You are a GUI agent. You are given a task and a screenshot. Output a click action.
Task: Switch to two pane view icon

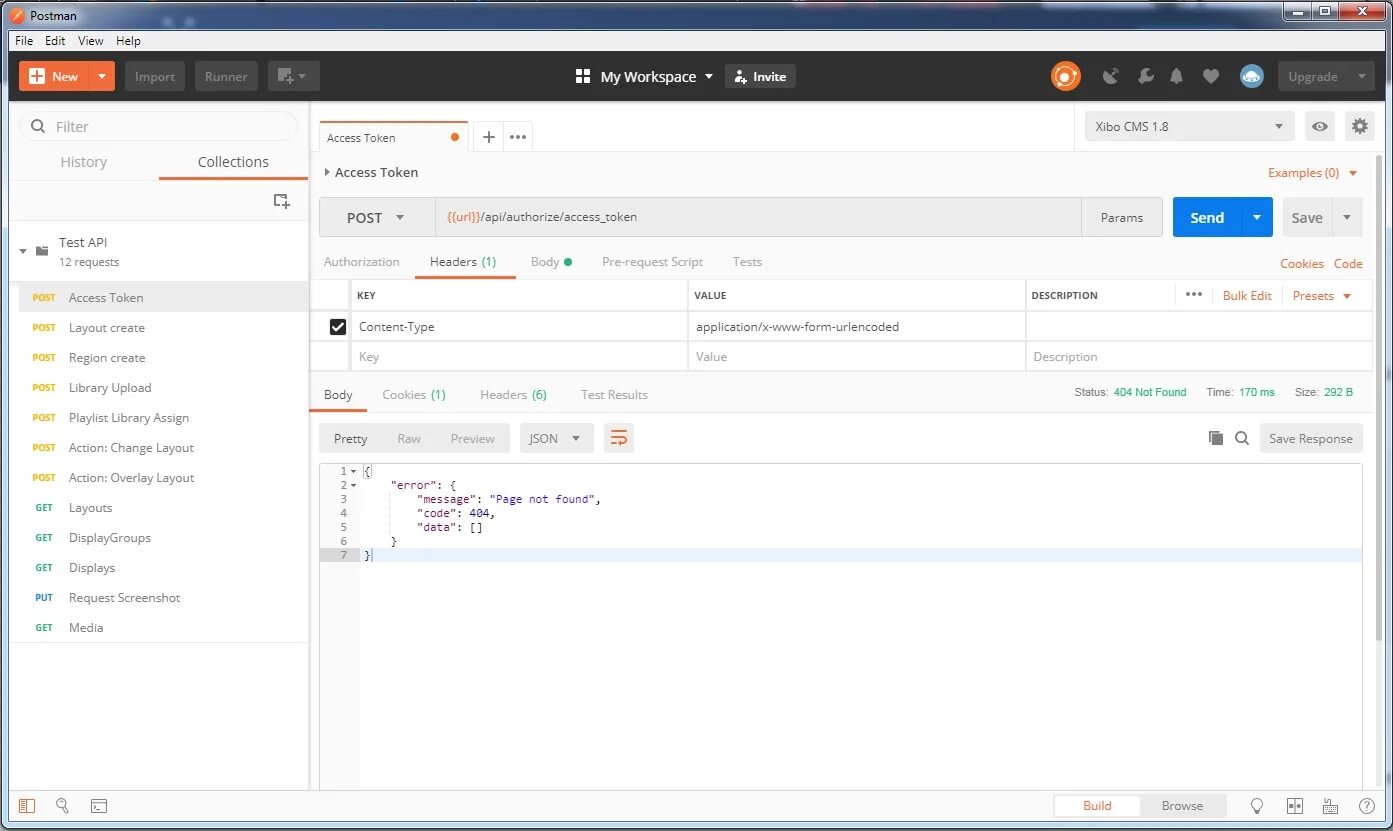coord(1295,805)
